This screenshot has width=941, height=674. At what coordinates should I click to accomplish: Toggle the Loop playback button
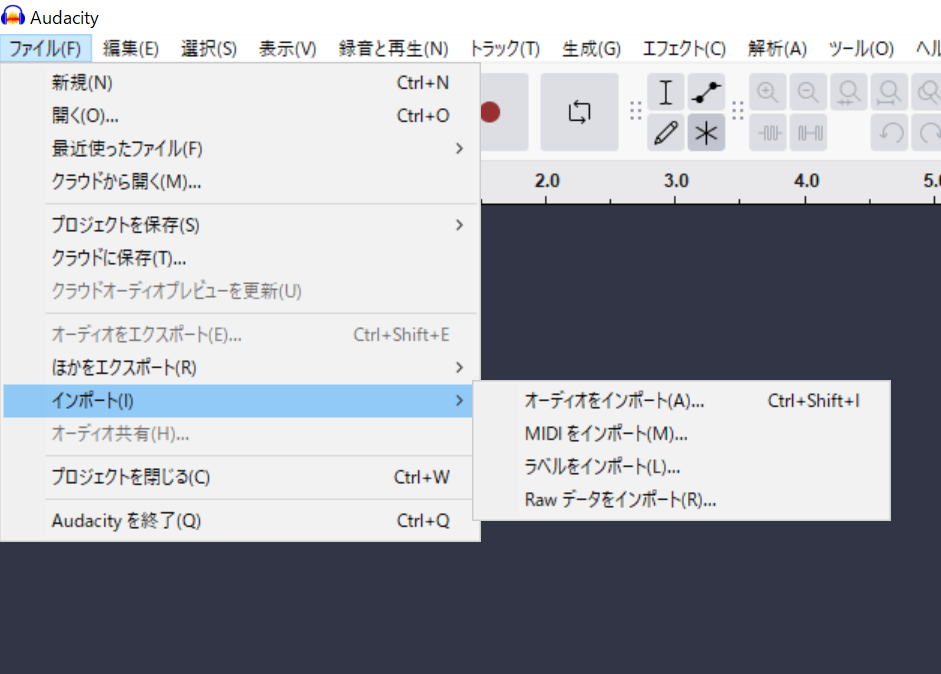point(579,112)
